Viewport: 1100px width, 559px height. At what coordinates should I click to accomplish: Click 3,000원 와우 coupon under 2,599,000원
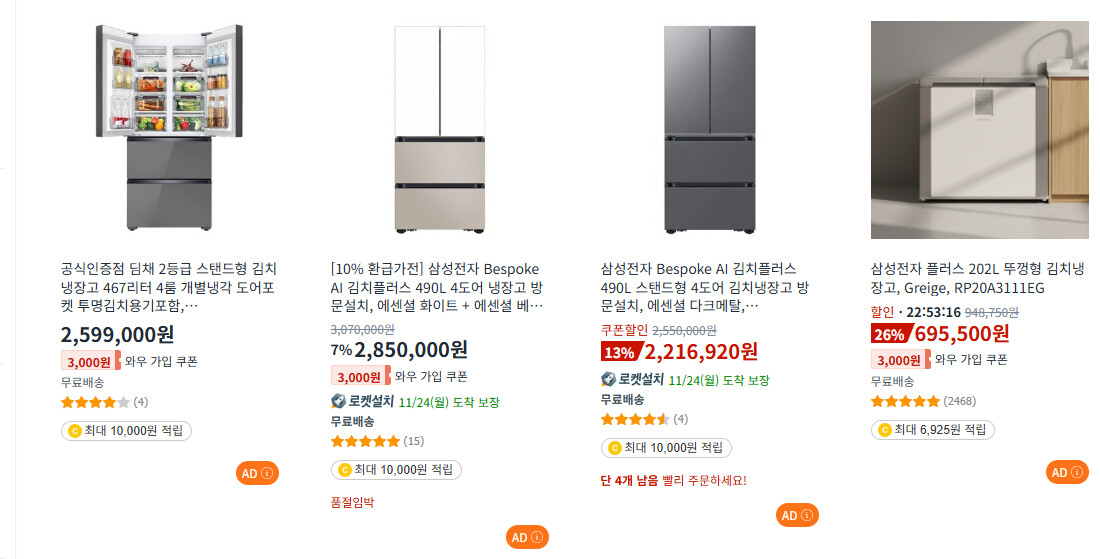(88, 361)
